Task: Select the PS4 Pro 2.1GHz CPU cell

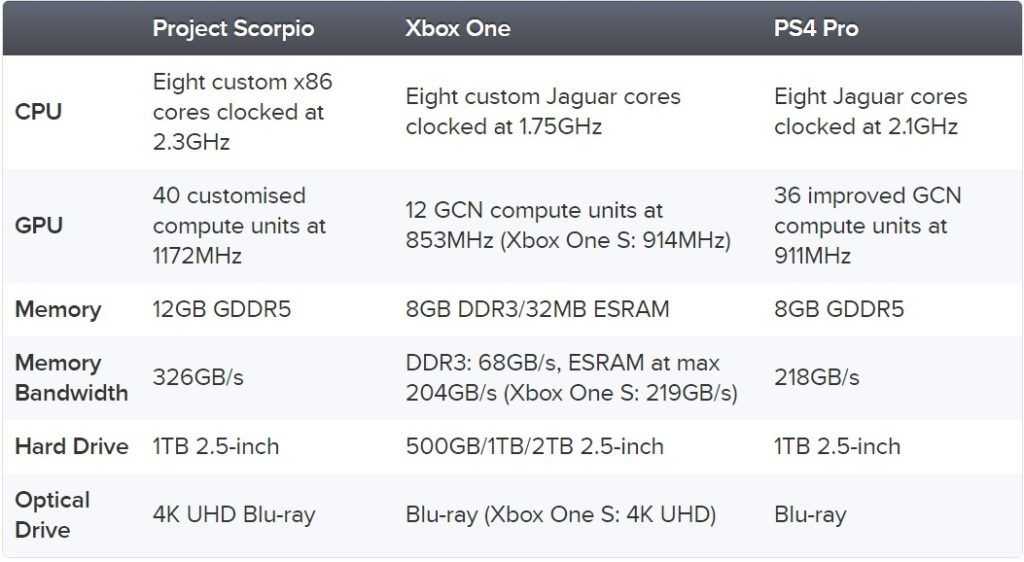Action: [870, 112]
